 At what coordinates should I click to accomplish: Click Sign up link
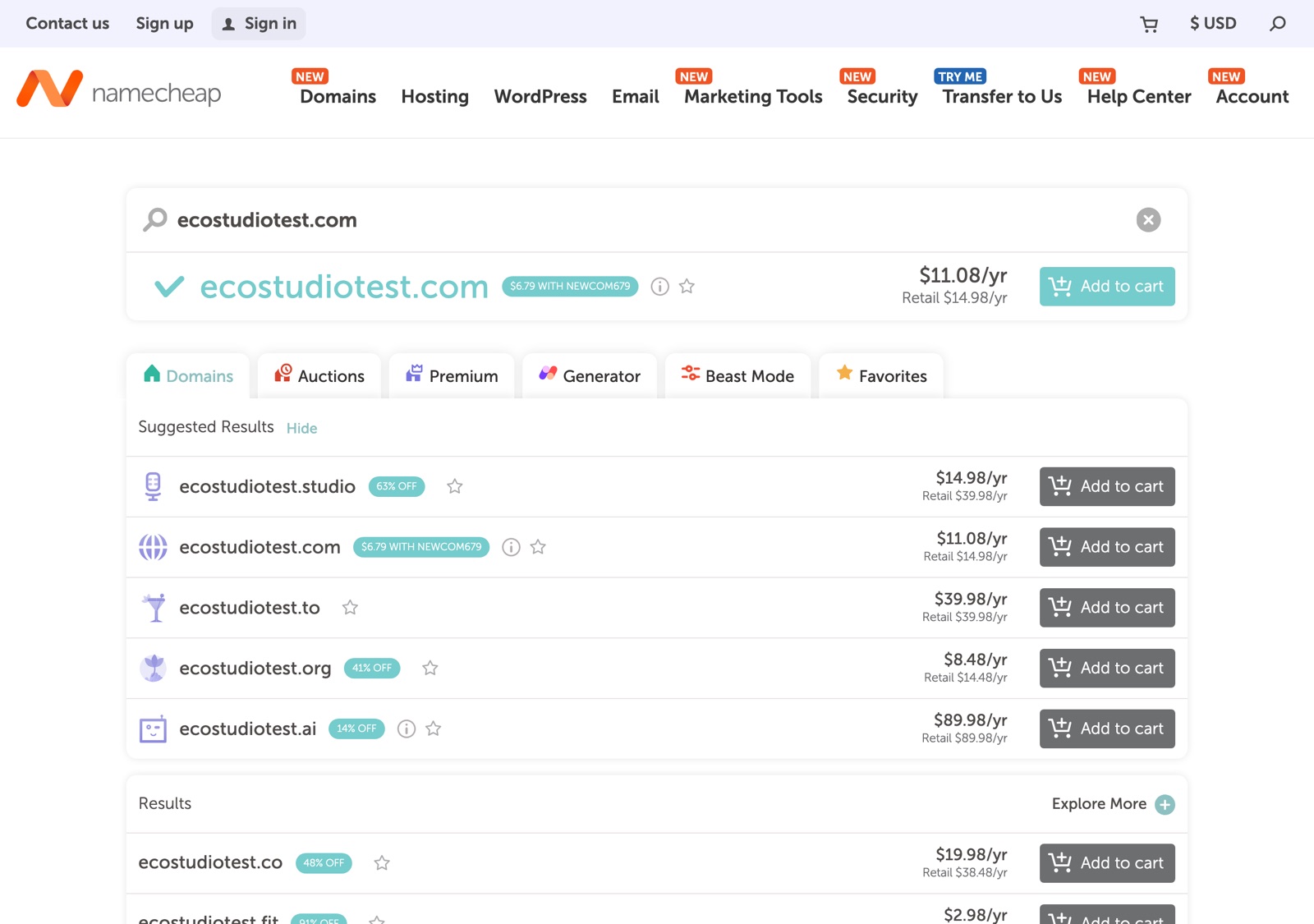coord(164,23)
